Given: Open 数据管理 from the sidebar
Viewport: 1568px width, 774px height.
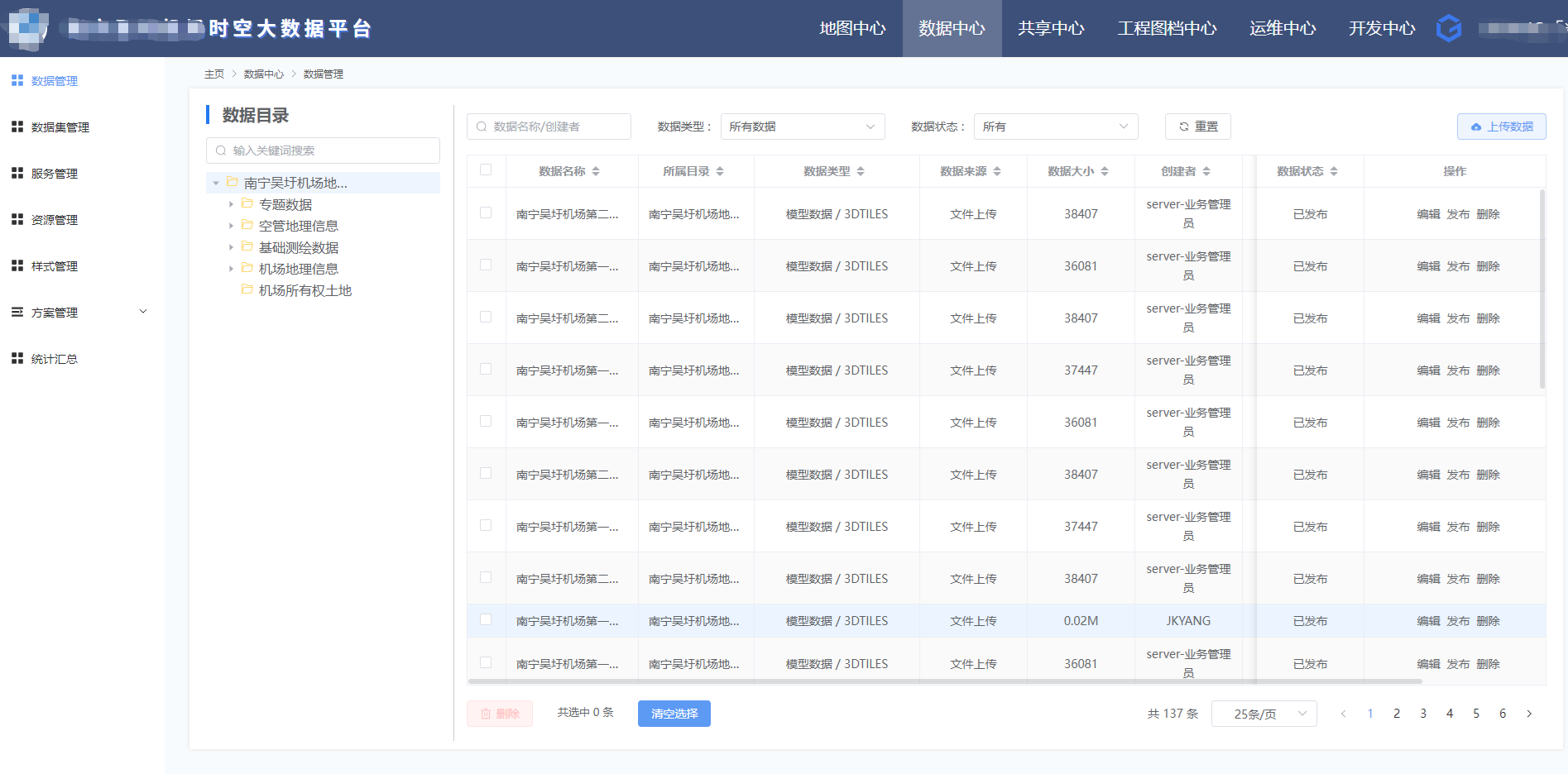Looking at the screenshot, I should tap(53, 80).
